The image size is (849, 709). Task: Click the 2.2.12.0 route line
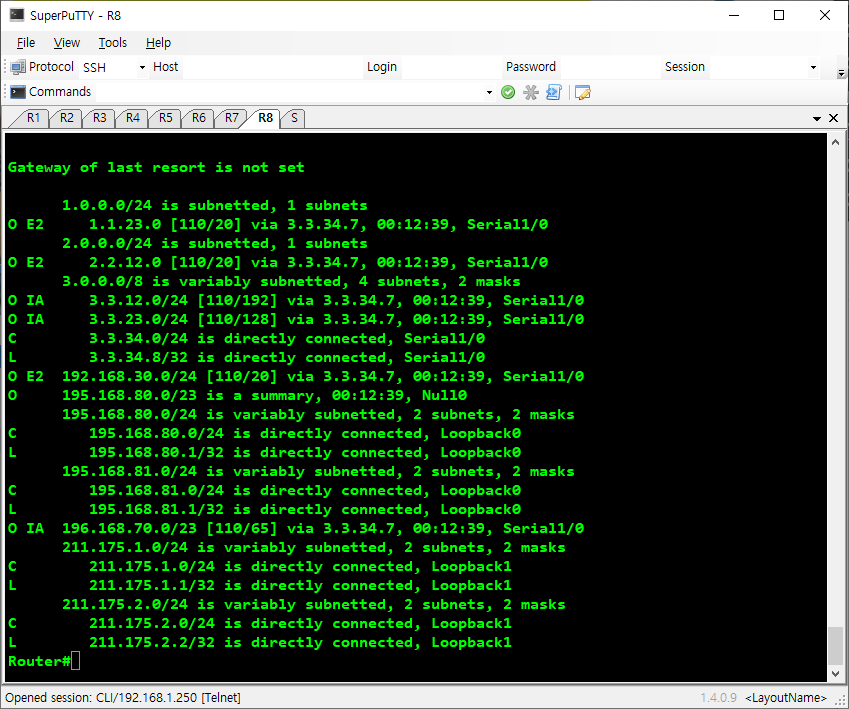coord(278,262)
